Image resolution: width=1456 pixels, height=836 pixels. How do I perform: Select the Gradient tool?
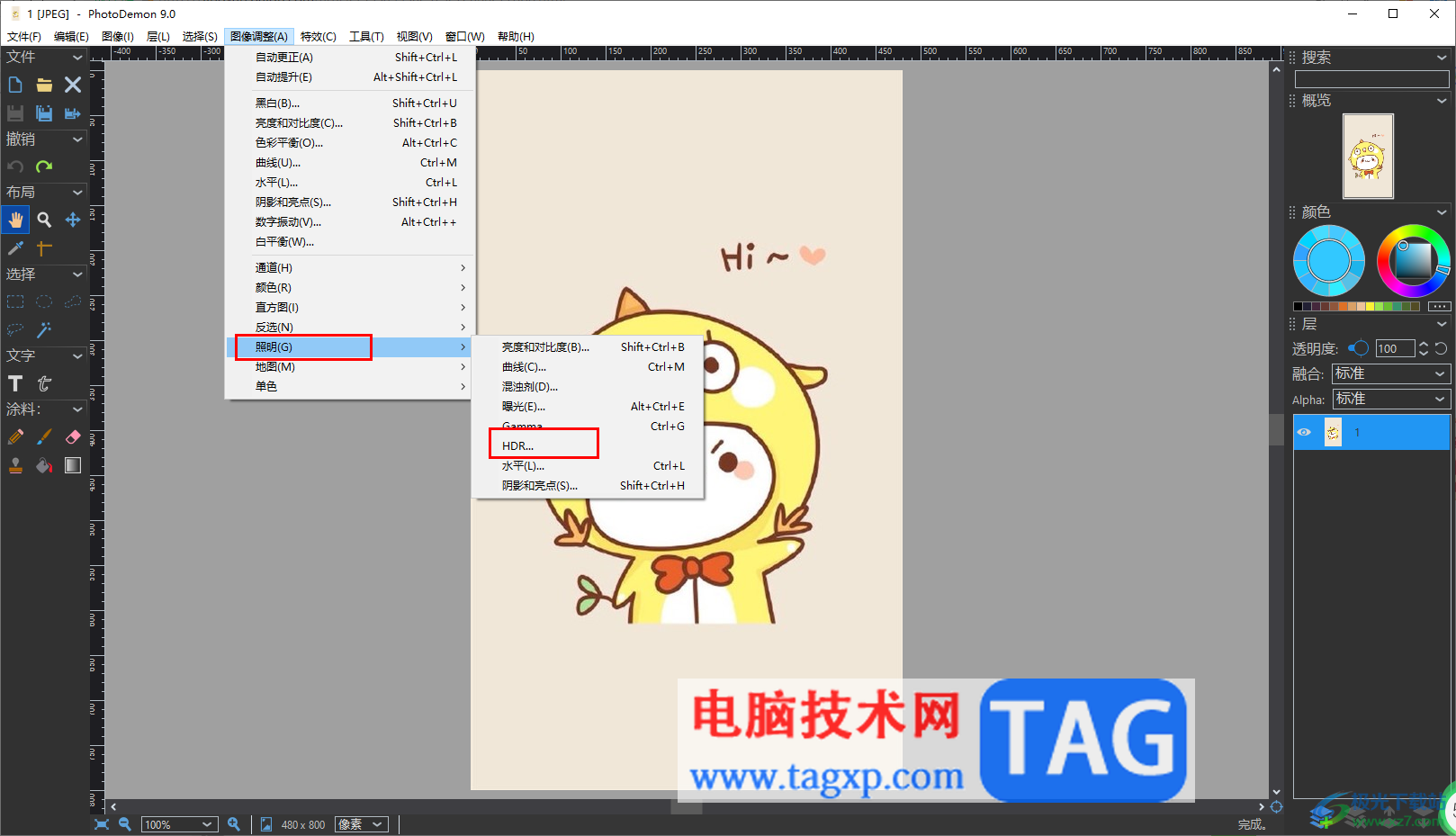[x=73, y=465]
